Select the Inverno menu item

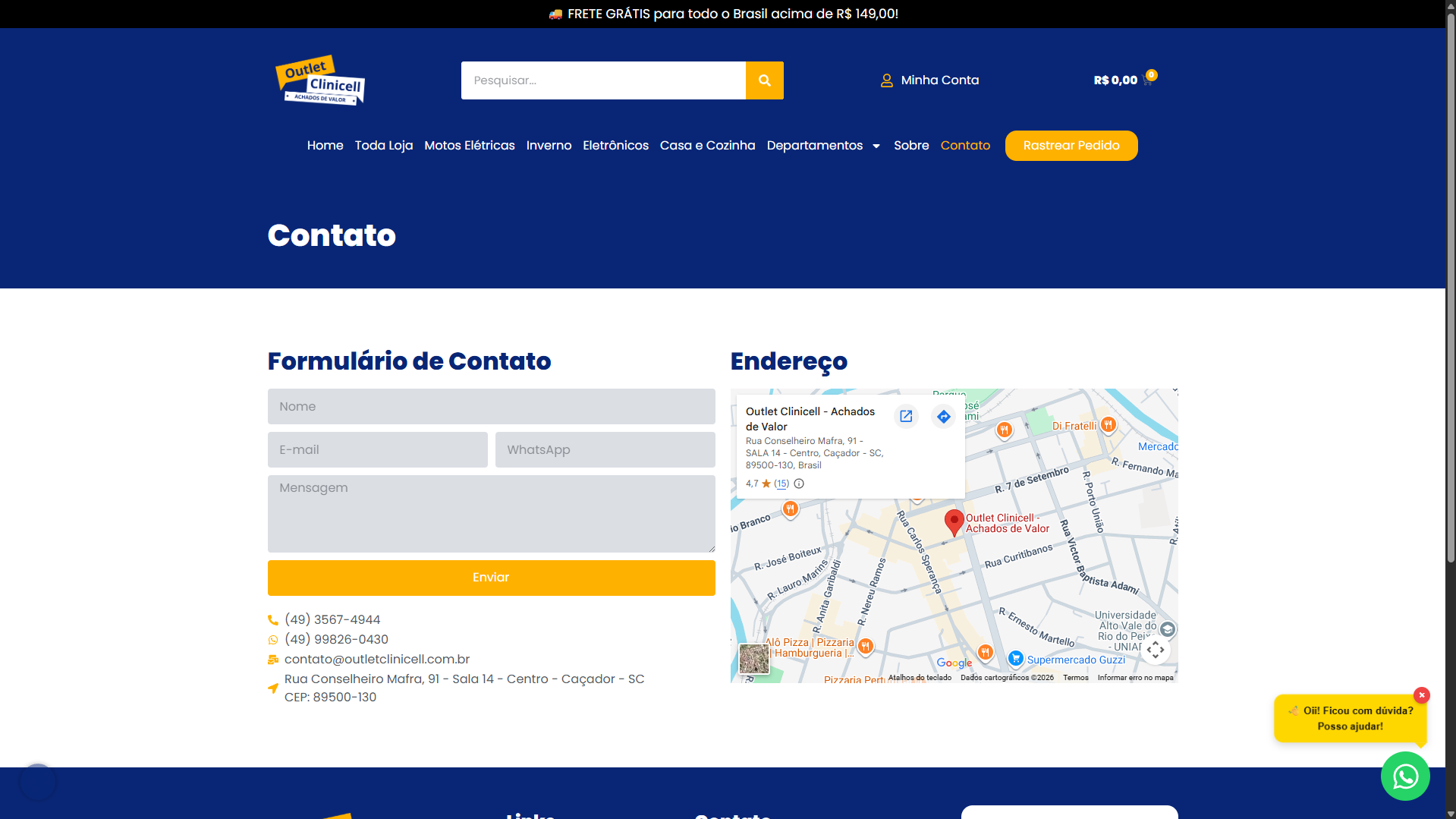pos(549,146)
